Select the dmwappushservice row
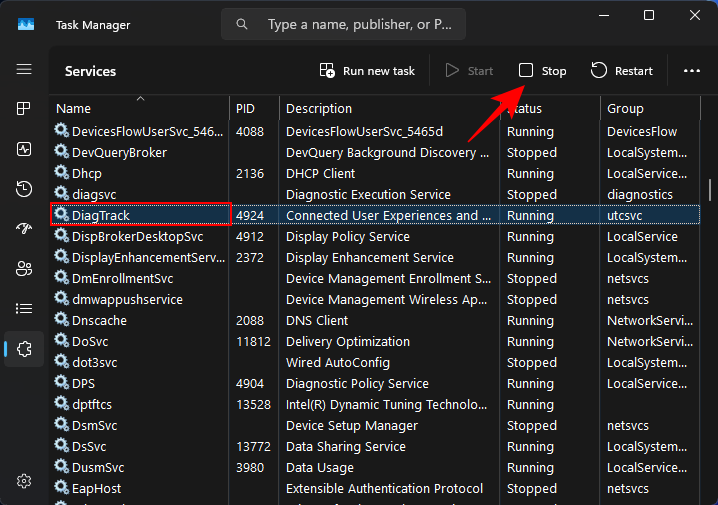 [127, 300]
